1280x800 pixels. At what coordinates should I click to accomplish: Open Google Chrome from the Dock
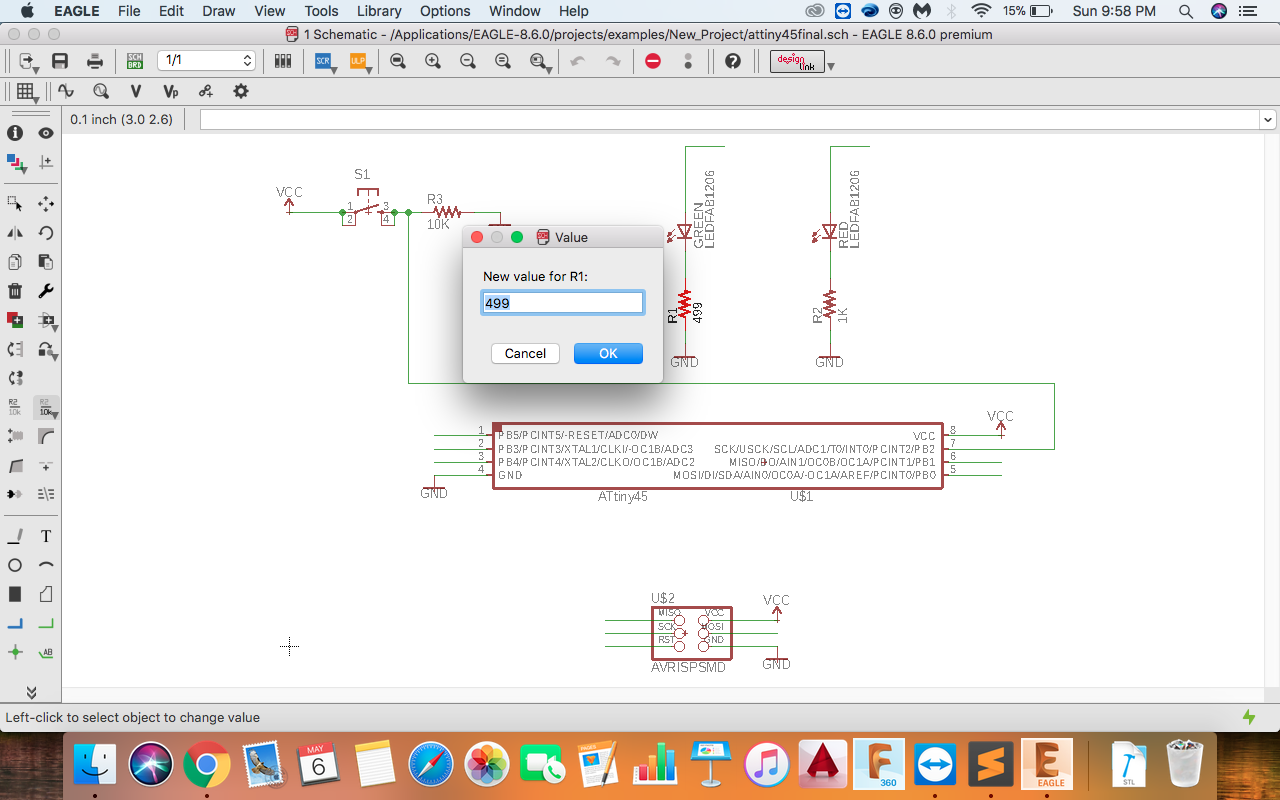pos(206,766)
